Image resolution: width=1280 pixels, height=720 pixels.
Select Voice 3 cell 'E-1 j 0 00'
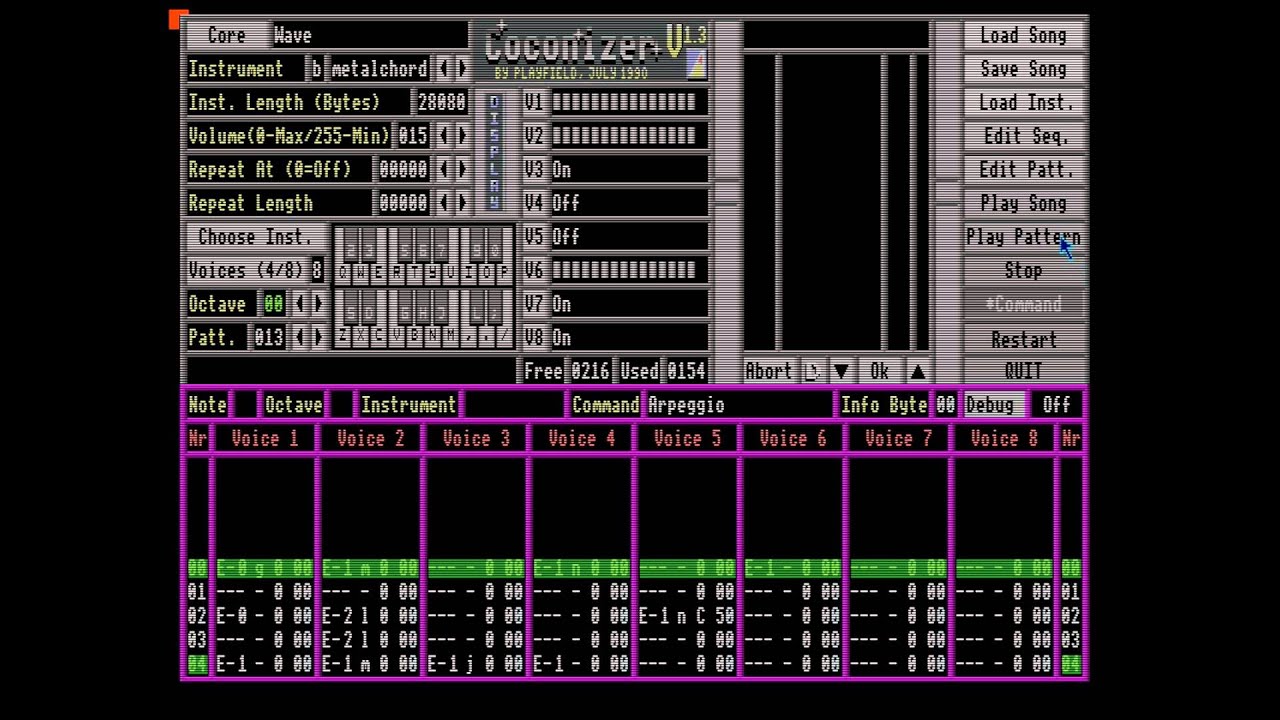(476, 664)
